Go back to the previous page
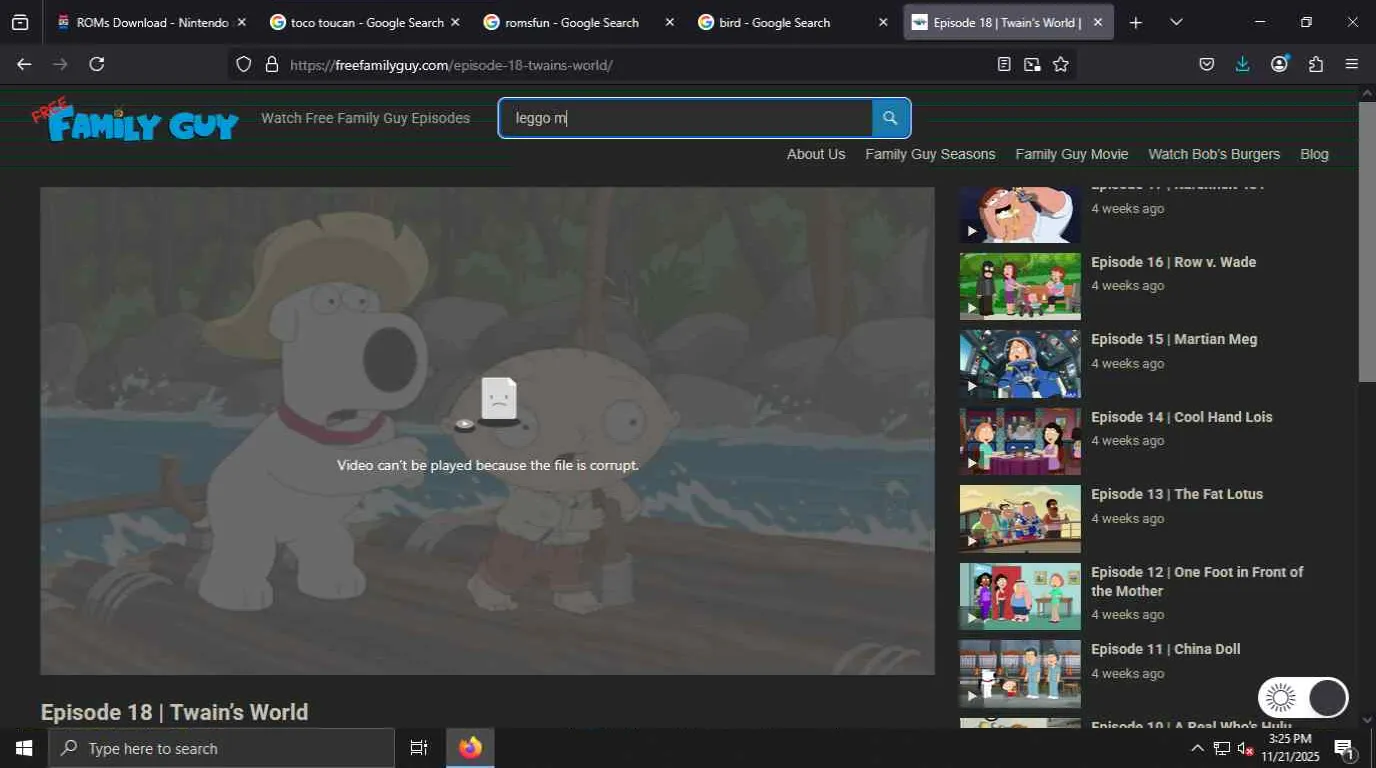 (24, 64)
